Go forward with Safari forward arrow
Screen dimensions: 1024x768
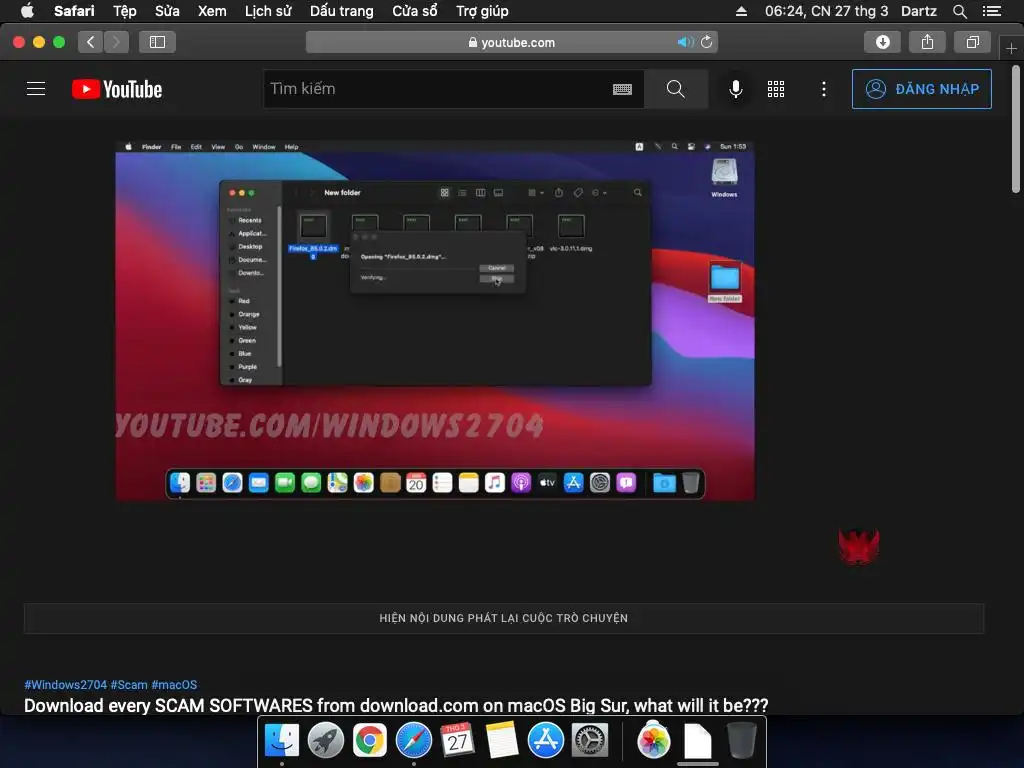116,42
